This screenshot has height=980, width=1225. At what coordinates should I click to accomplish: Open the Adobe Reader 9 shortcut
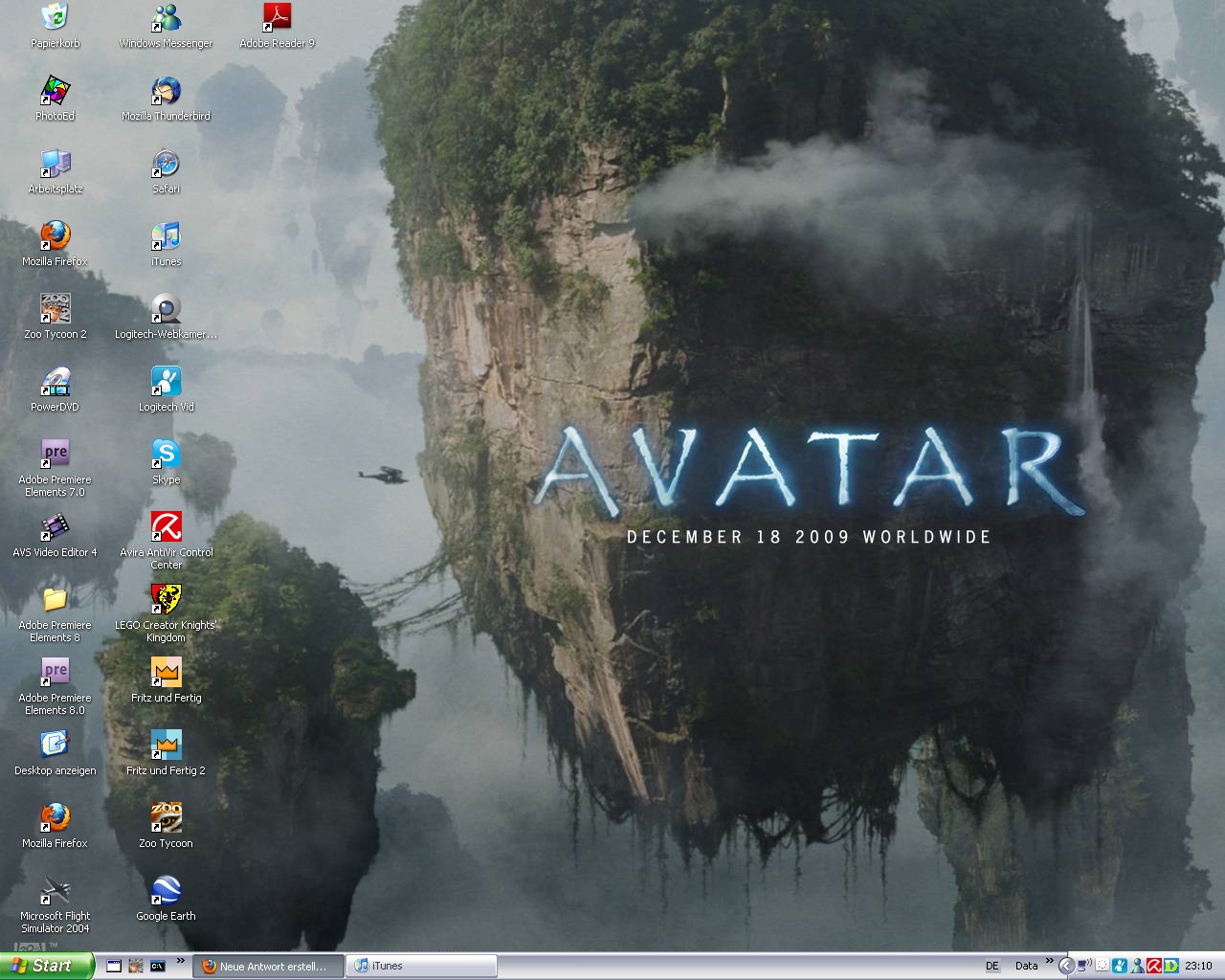click(277, 26)
